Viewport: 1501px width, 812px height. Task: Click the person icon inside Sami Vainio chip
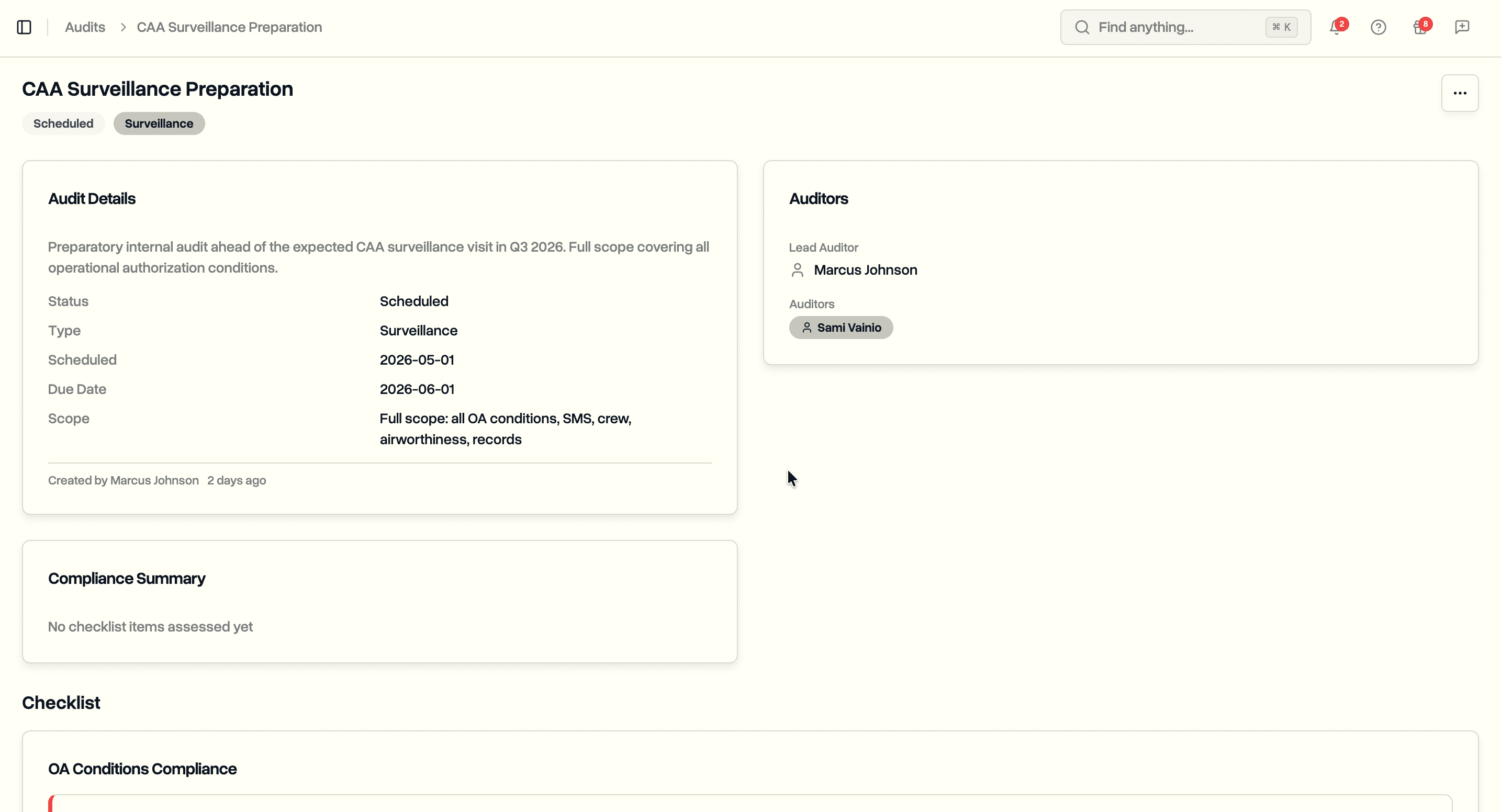point(806,327)
